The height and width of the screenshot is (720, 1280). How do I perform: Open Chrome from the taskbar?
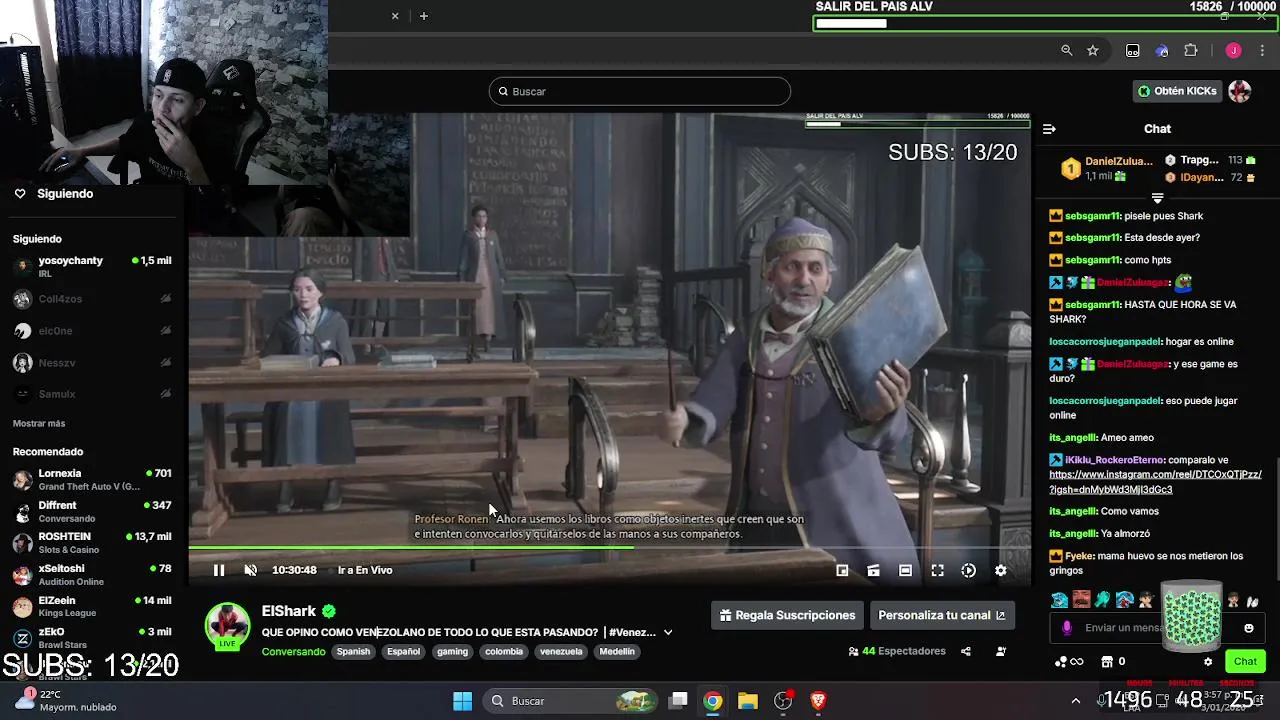point(712,701)
